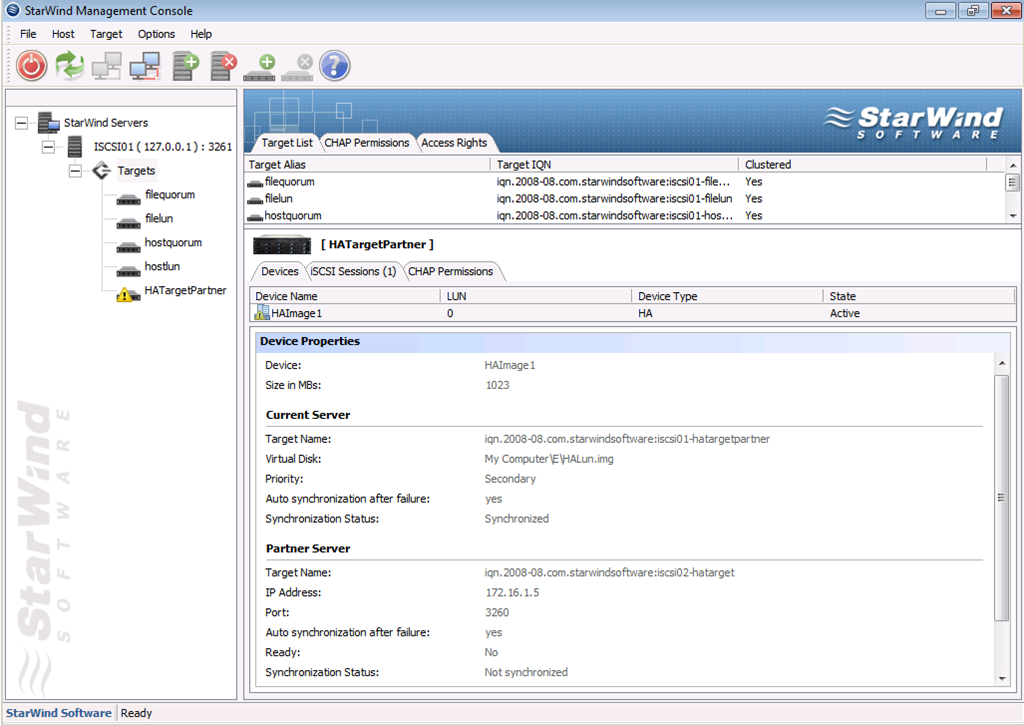Select the hostquorum row in target list
This screenshot has width=1024, height=726.
(x=624, y=215)
